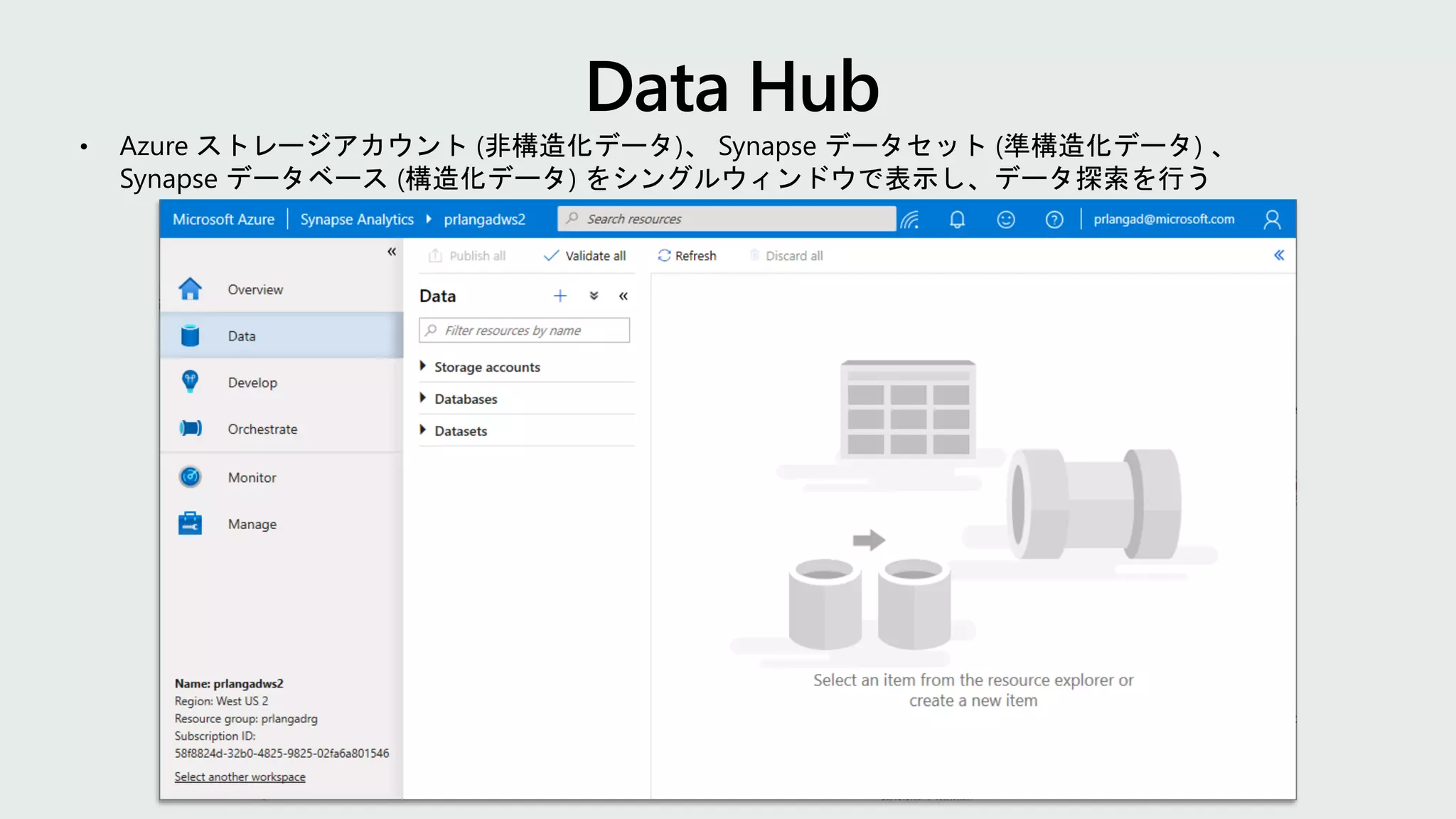The height and width of the screenshot is (819, 1456).
Task: Click Publish all in toolbar
Action: 467,256
